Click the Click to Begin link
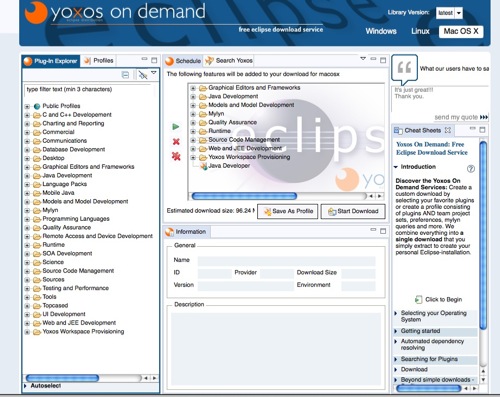 [443, 299]
